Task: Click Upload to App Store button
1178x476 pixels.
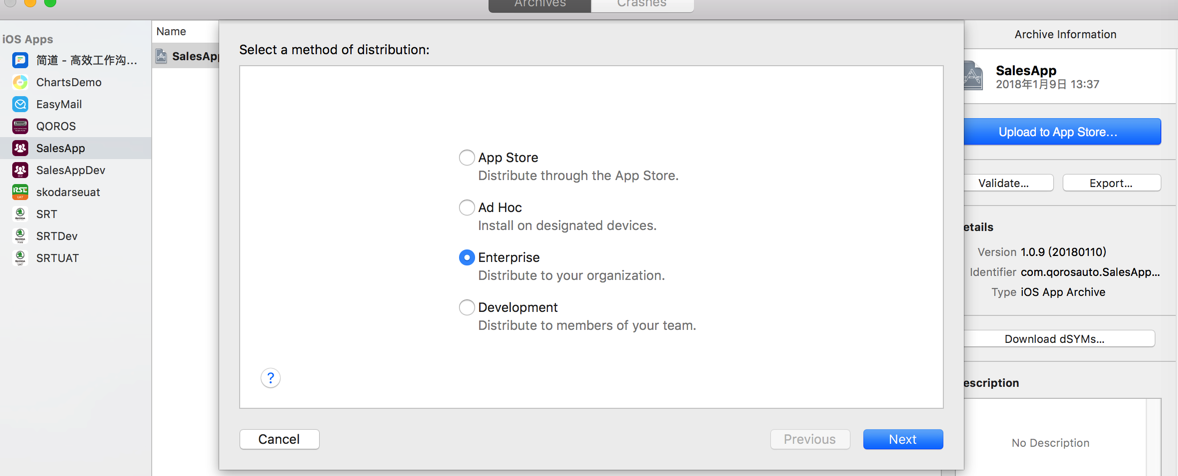Action: click(1058, 132)
